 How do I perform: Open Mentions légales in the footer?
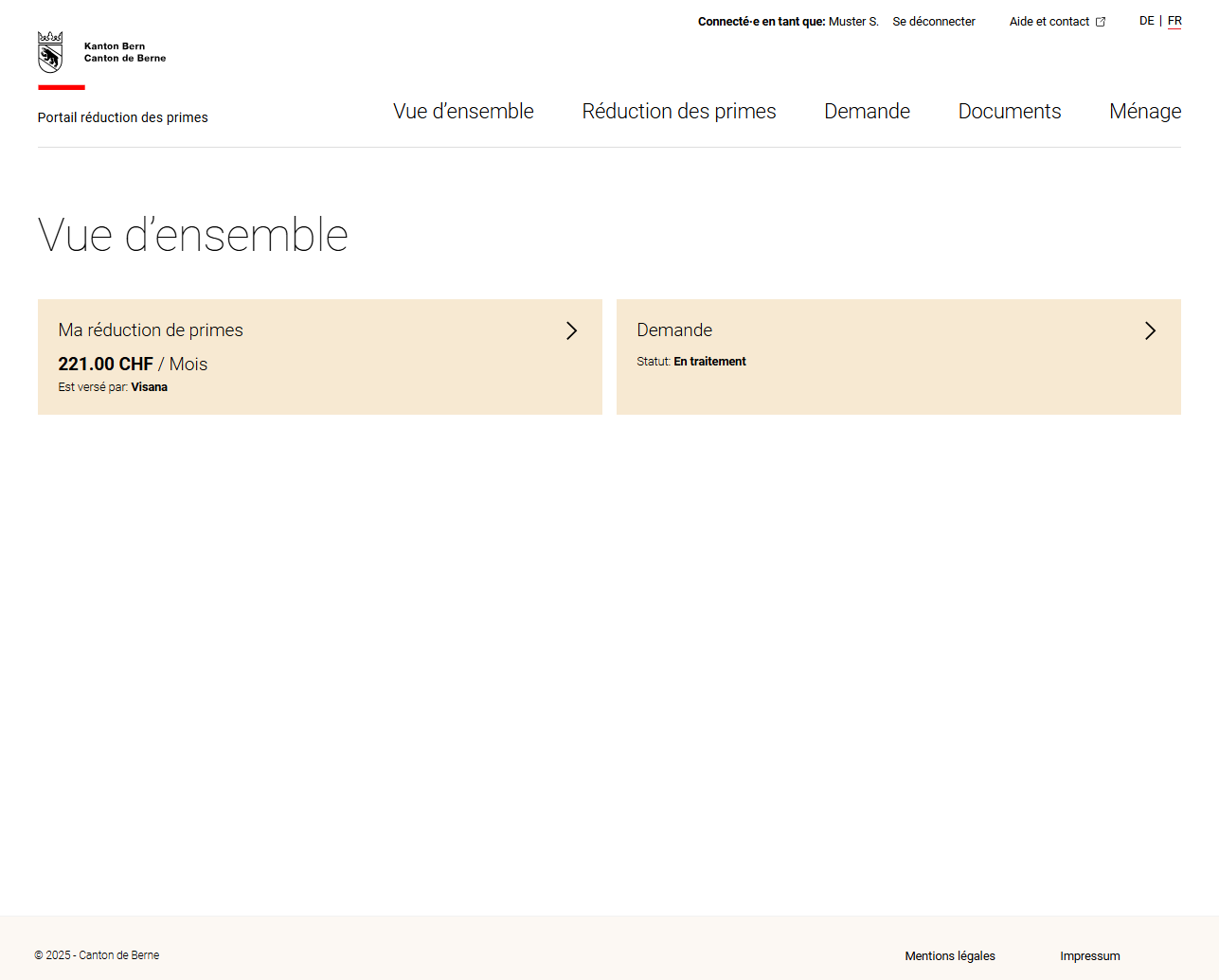(x=949, y=956)
